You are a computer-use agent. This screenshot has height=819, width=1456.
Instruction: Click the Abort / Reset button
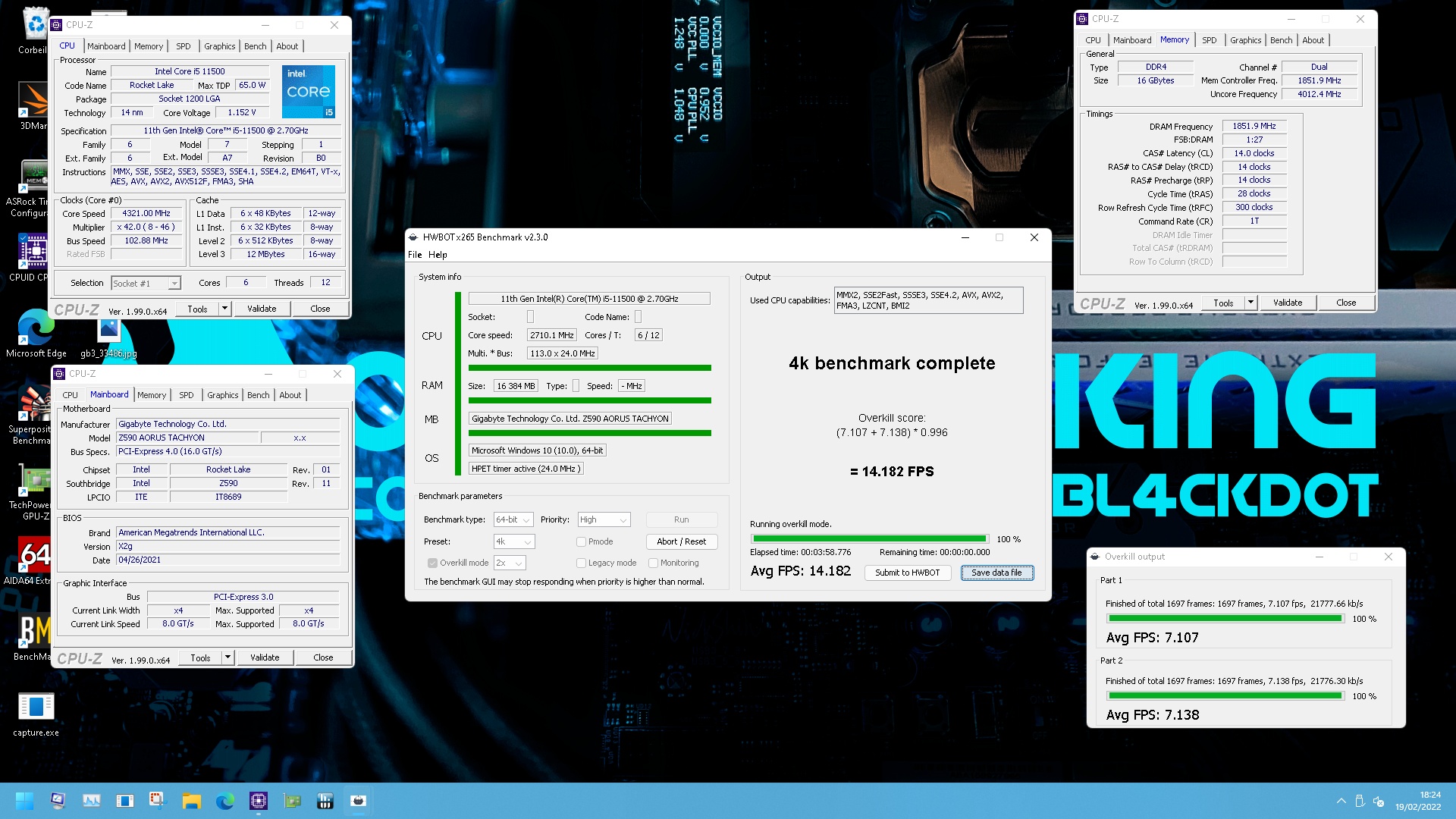(x=681, y=541)
